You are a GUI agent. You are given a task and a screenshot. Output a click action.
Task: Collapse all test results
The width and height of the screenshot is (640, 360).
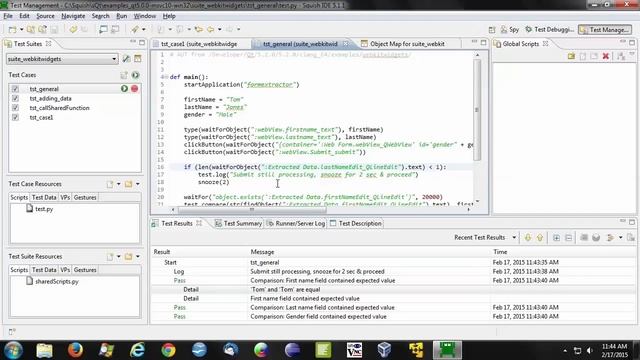568,238
